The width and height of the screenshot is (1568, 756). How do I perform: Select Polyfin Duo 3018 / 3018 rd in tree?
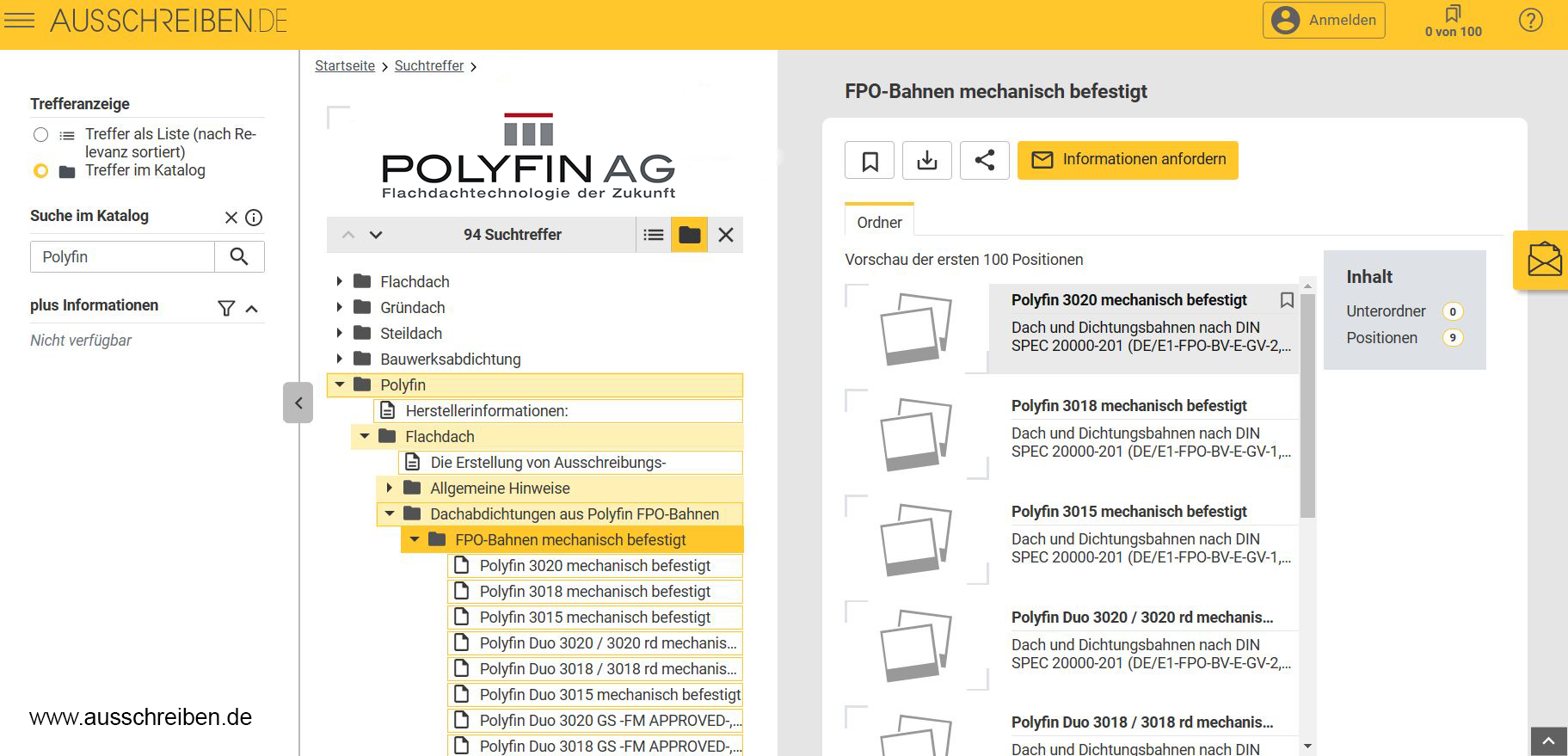pos(595,669)
